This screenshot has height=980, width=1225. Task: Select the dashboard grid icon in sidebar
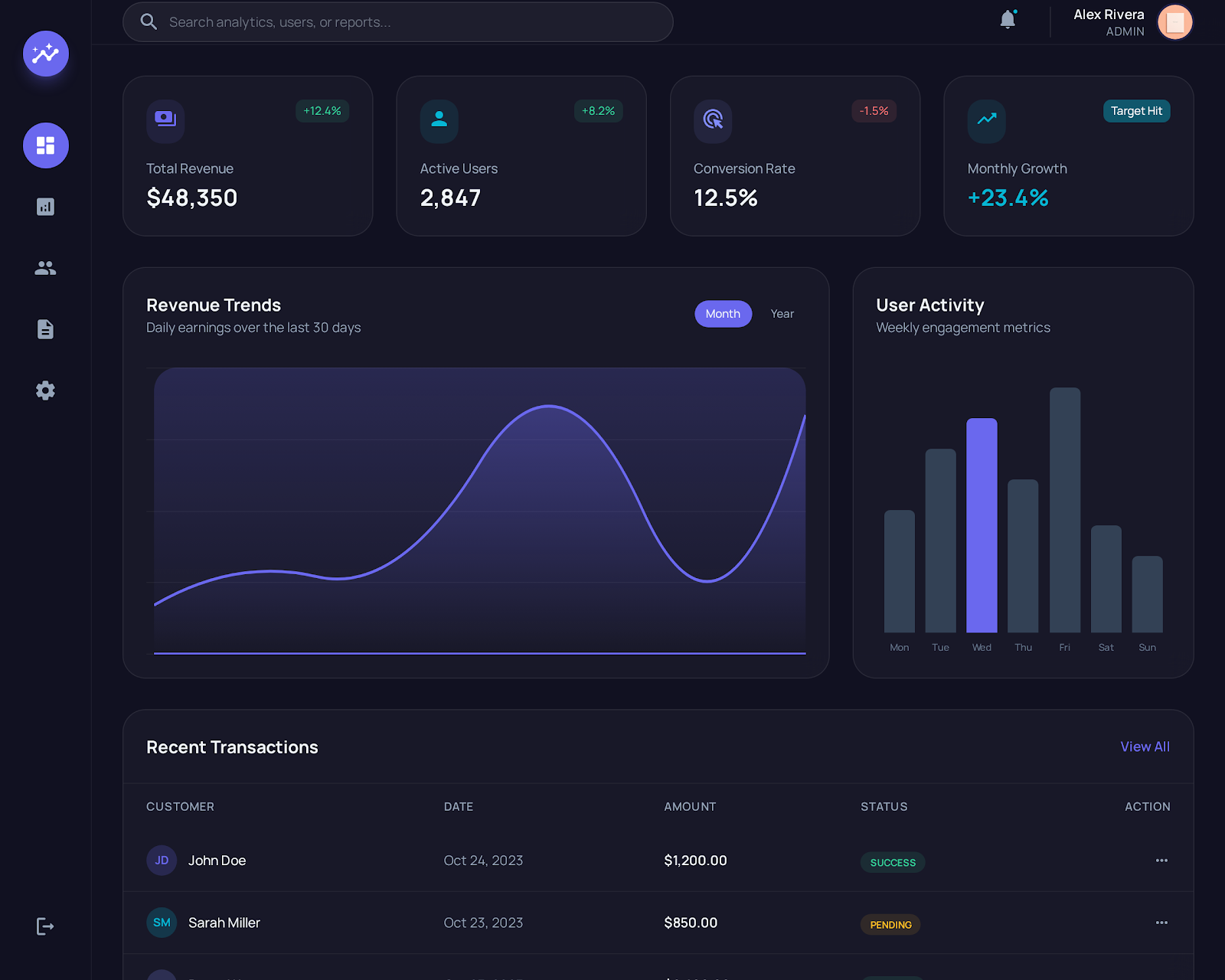45,145
